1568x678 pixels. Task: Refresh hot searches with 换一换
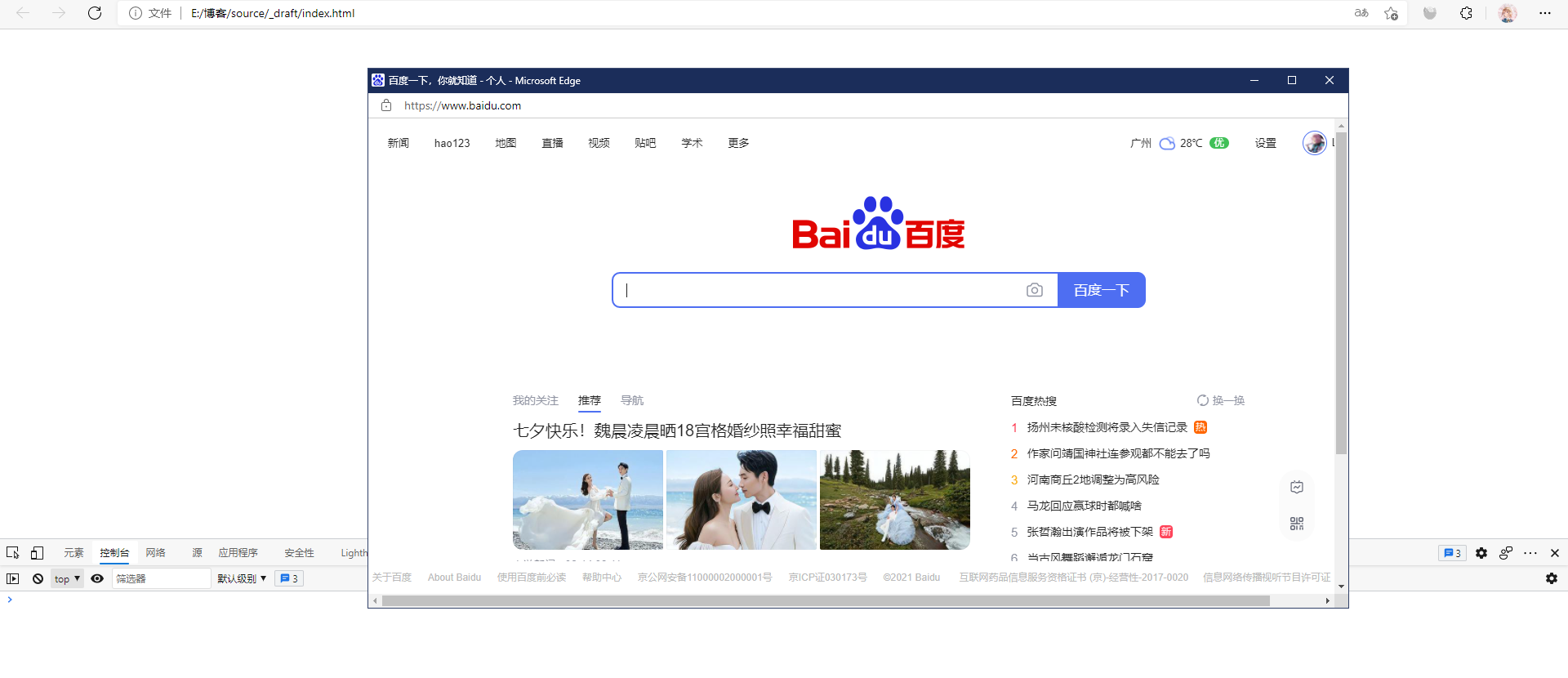pos(1221,400)
